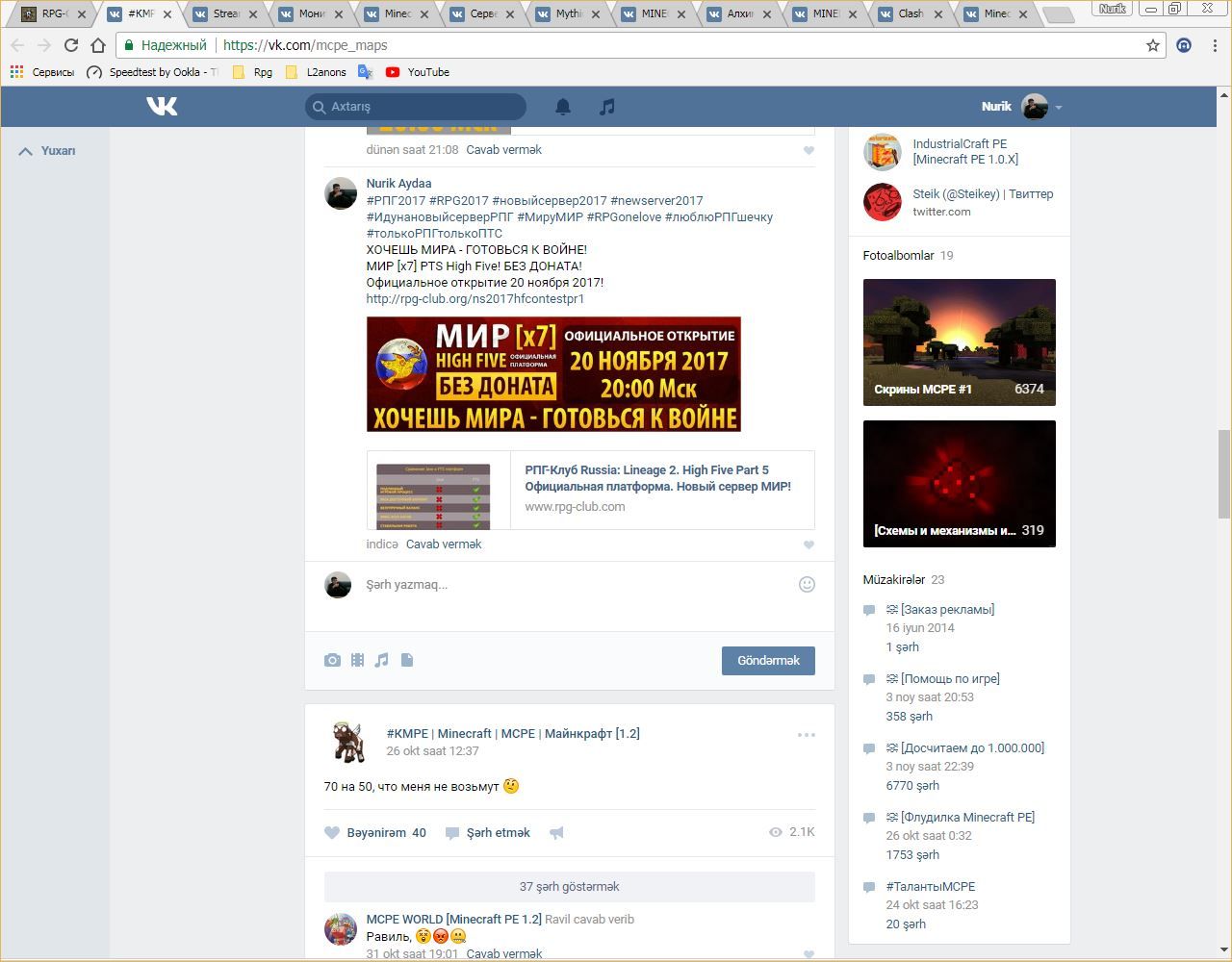Open the VK notifications bell
The image size is (1232, 962).
coord(563,107)
